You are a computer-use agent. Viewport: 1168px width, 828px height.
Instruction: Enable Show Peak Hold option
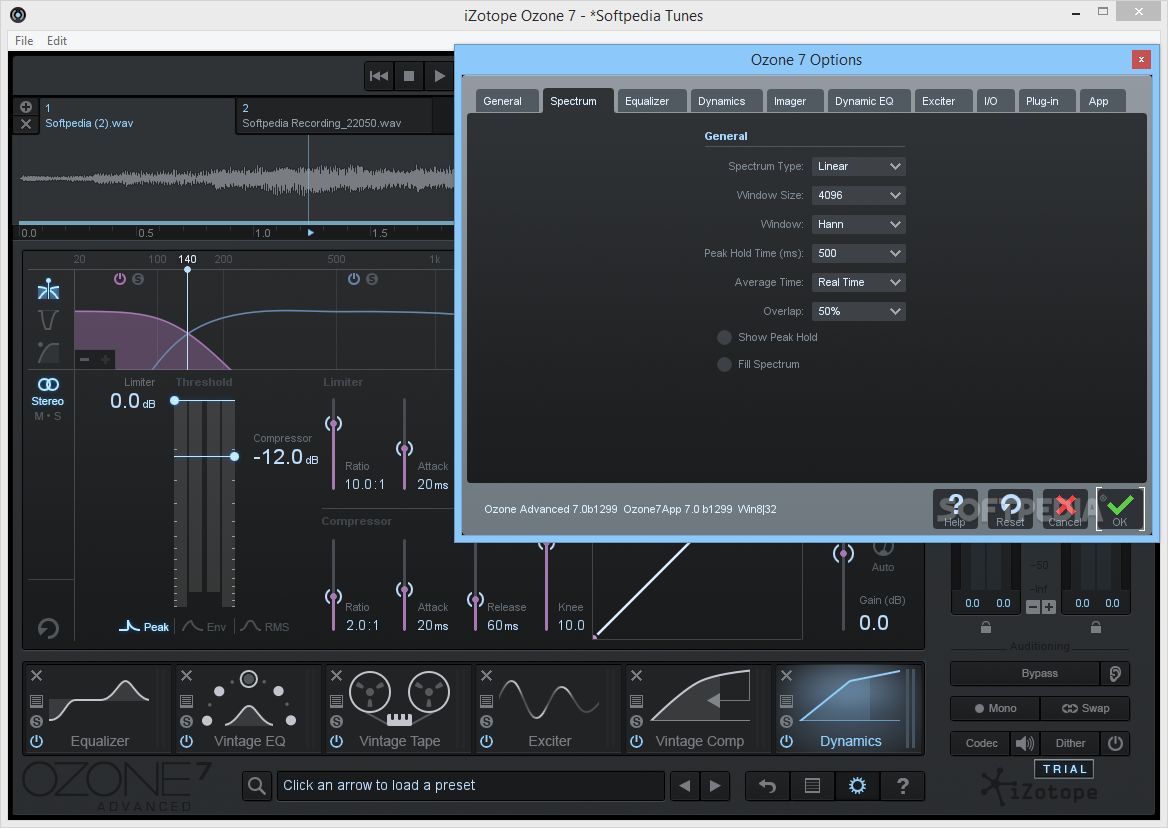click(x=724, y=337)
